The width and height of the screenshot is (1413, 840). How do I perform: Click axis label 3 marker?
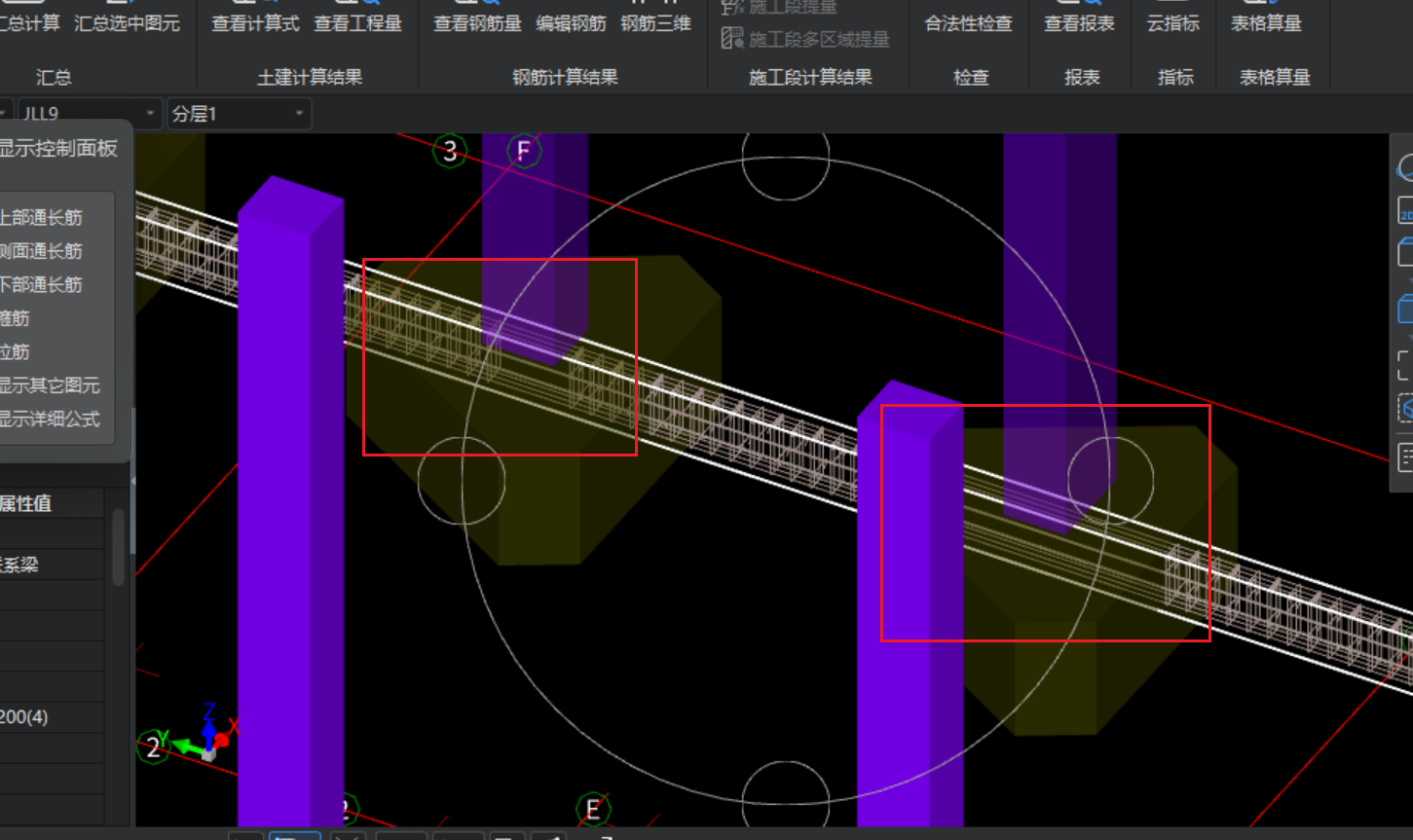tap(449, 151)
